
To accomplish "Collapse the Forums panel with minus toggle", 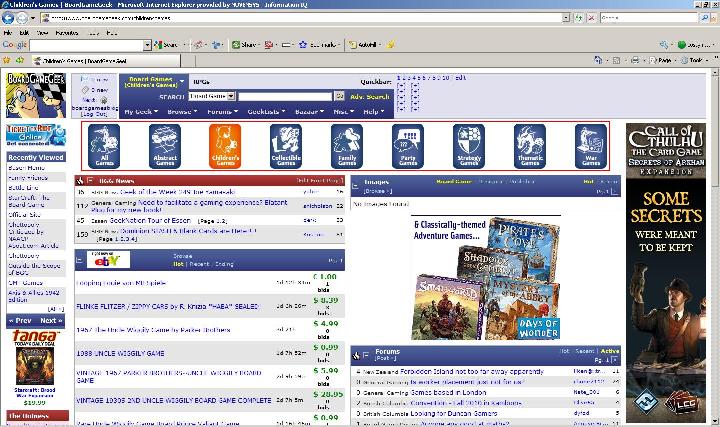I will 366,355.
